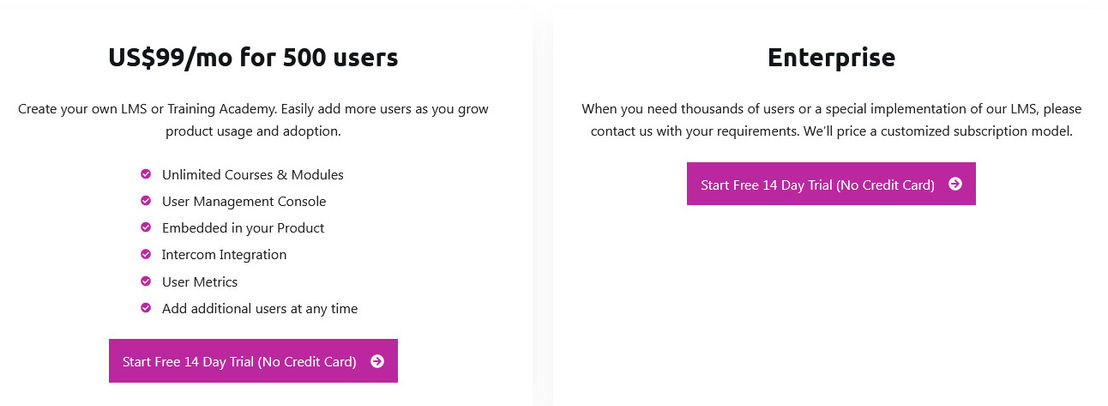Click the checkmark icon next to User Metrics

tap(146, 281)
